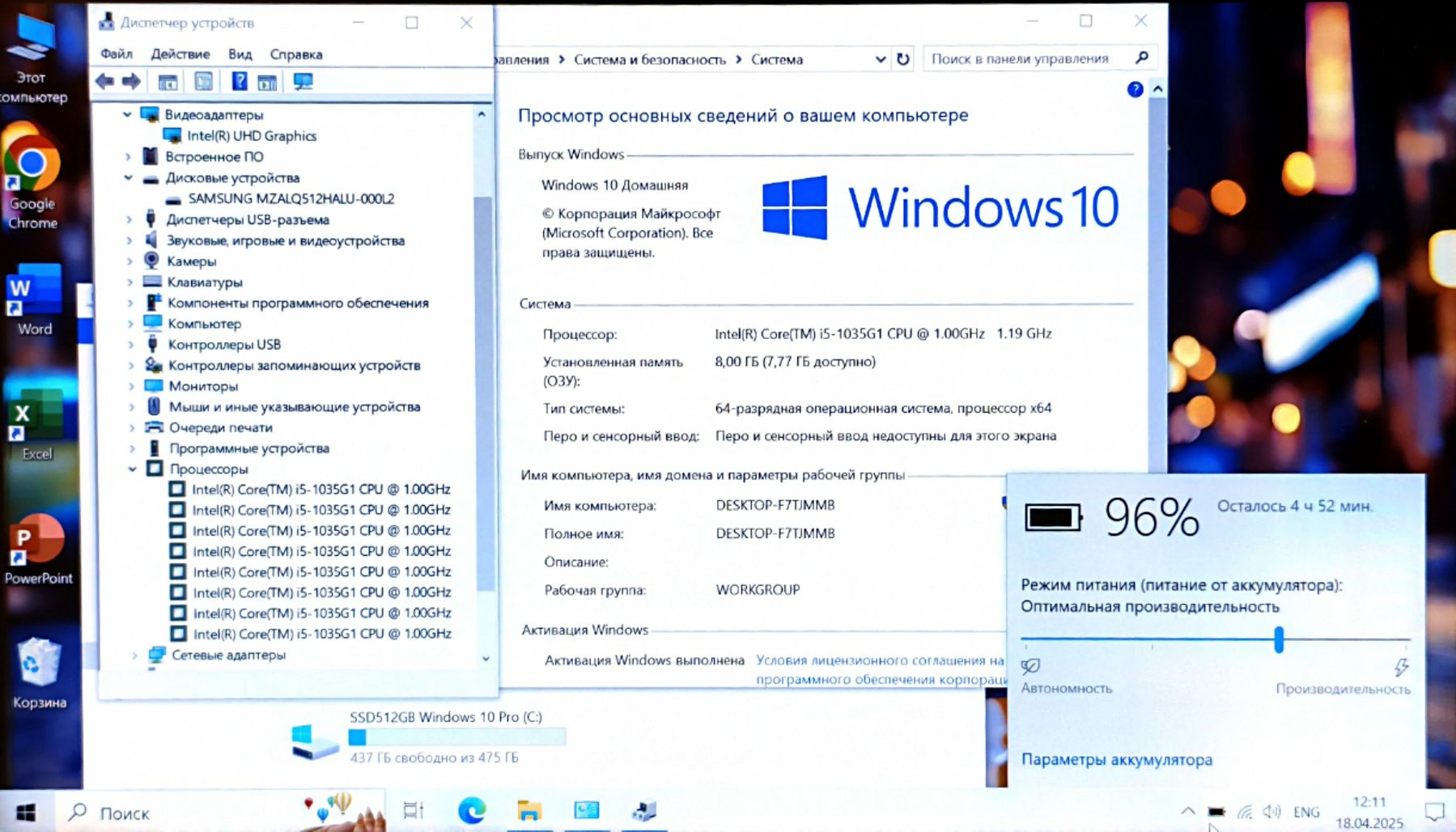Show hidden tray icons chevron

tap(1187, 810)
